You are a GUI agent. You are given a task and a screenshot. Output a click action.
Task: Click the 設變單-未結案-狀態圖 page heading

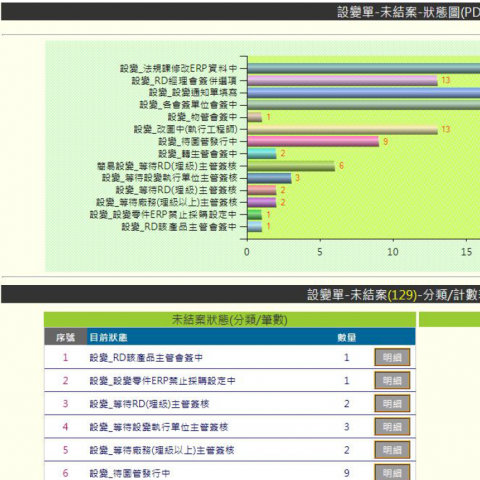point(408,12)
